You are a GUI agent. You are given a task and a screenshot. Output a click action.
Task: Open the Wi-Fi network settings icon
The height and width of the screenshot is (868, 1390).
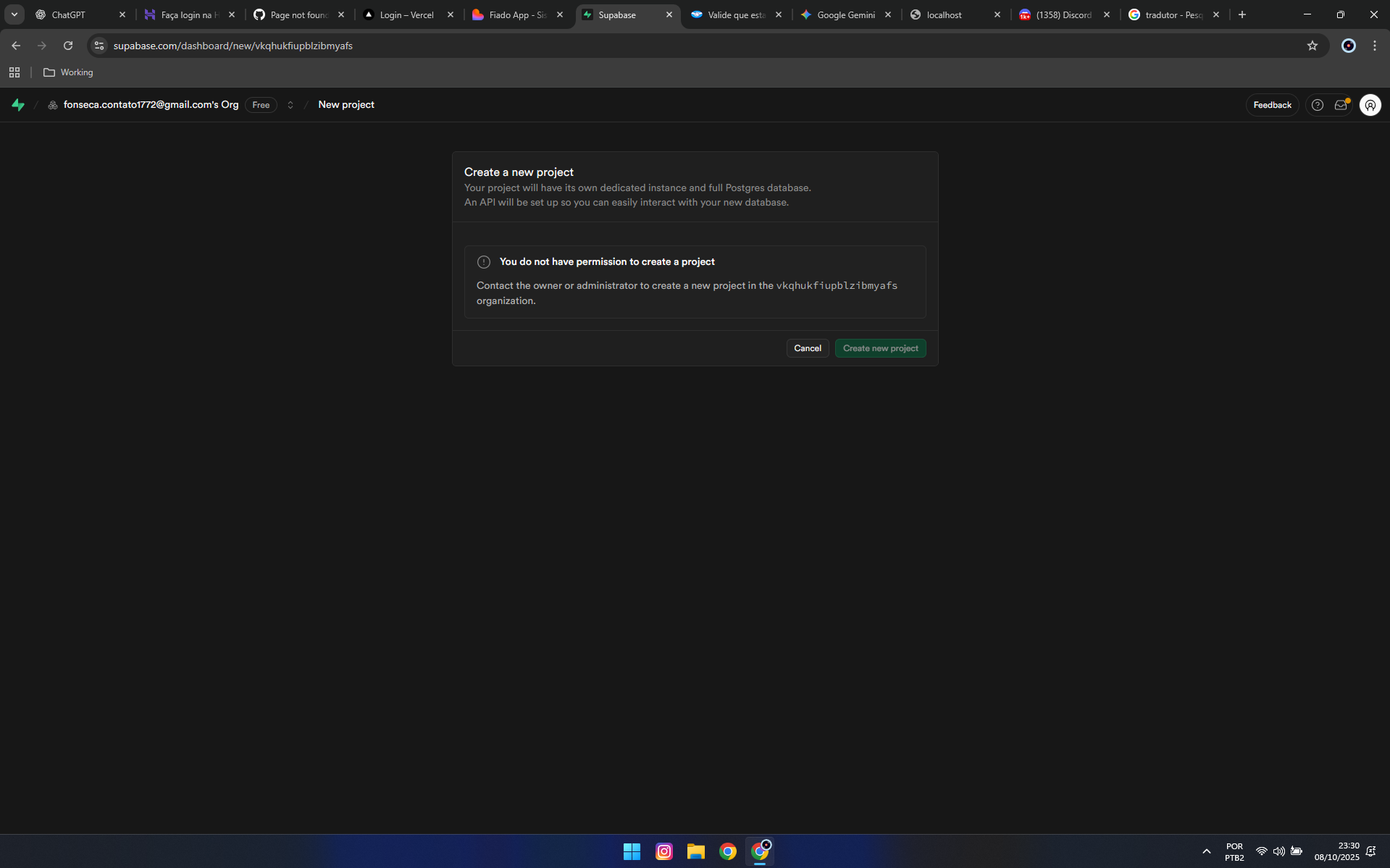[x=1262, y=851]
